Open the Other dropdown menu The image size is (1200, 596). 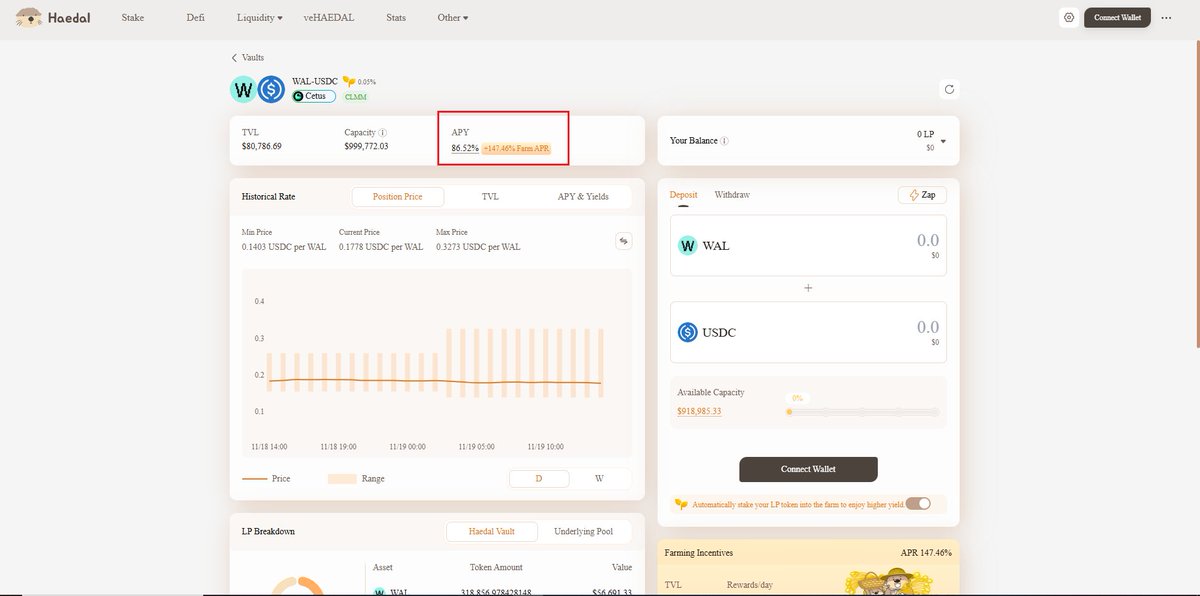[x=452, y=18]
